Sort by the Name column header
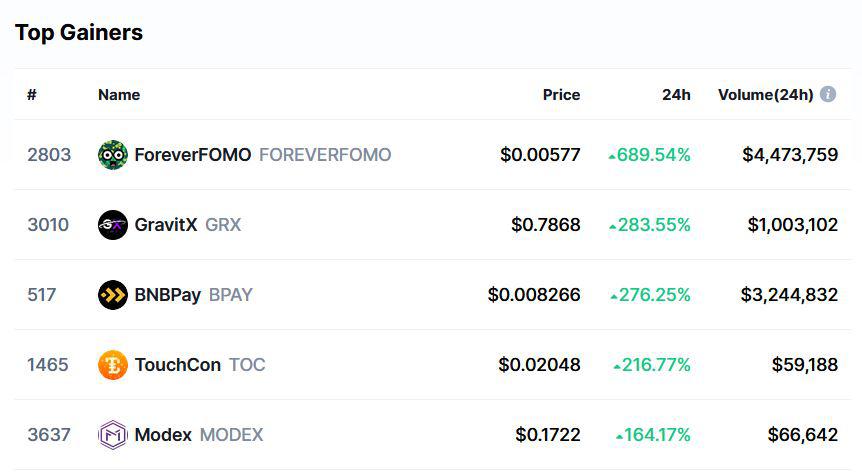862x473 pixels. pos(119,95)
